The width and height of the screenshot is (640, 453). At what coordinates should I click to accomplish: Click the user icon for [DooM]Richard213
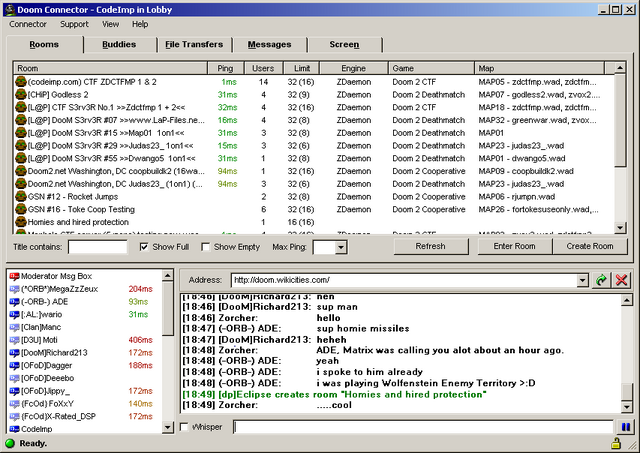14,353
